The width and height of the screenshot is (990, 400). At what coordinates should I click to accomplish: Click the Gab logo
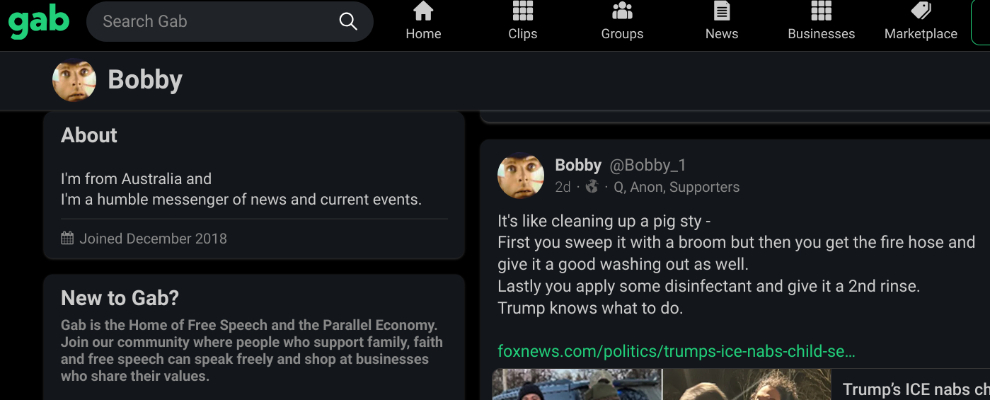point(39,21)
